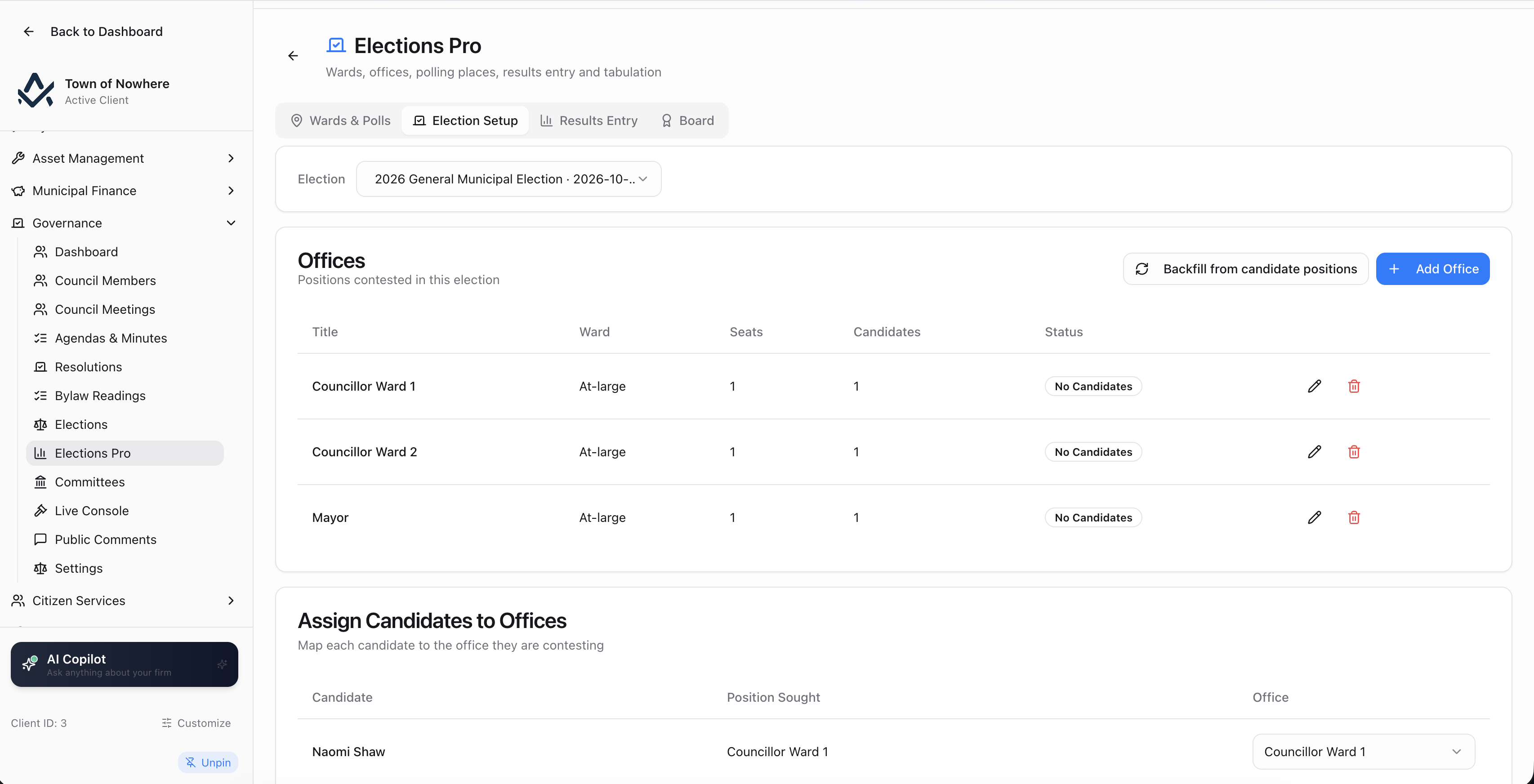
Task: Go to Agendas & Minutes
Action: 125,338
